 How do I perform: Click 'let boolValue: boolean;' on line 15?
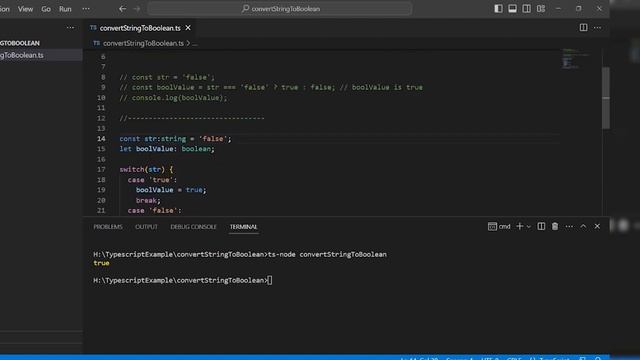point(167,149)
